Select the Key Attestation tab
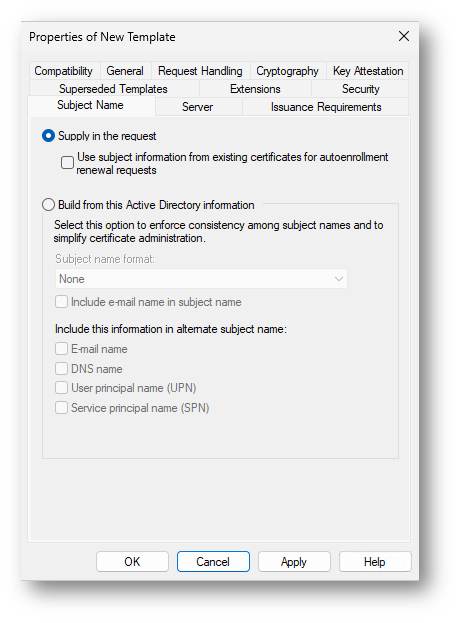 (368, 71)
